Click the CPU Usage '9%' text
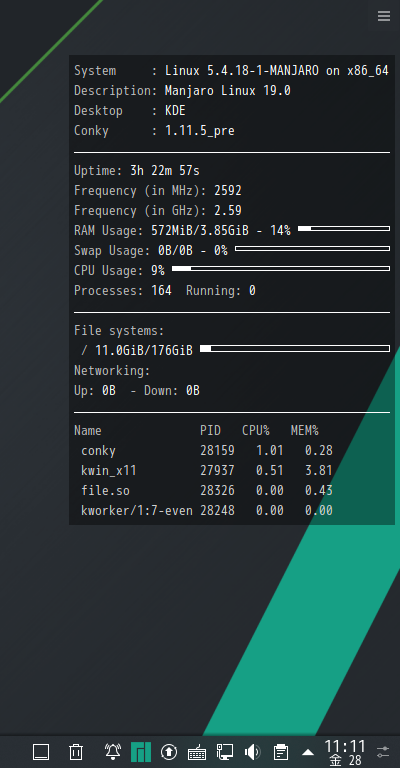 click(x=158, y=271)
